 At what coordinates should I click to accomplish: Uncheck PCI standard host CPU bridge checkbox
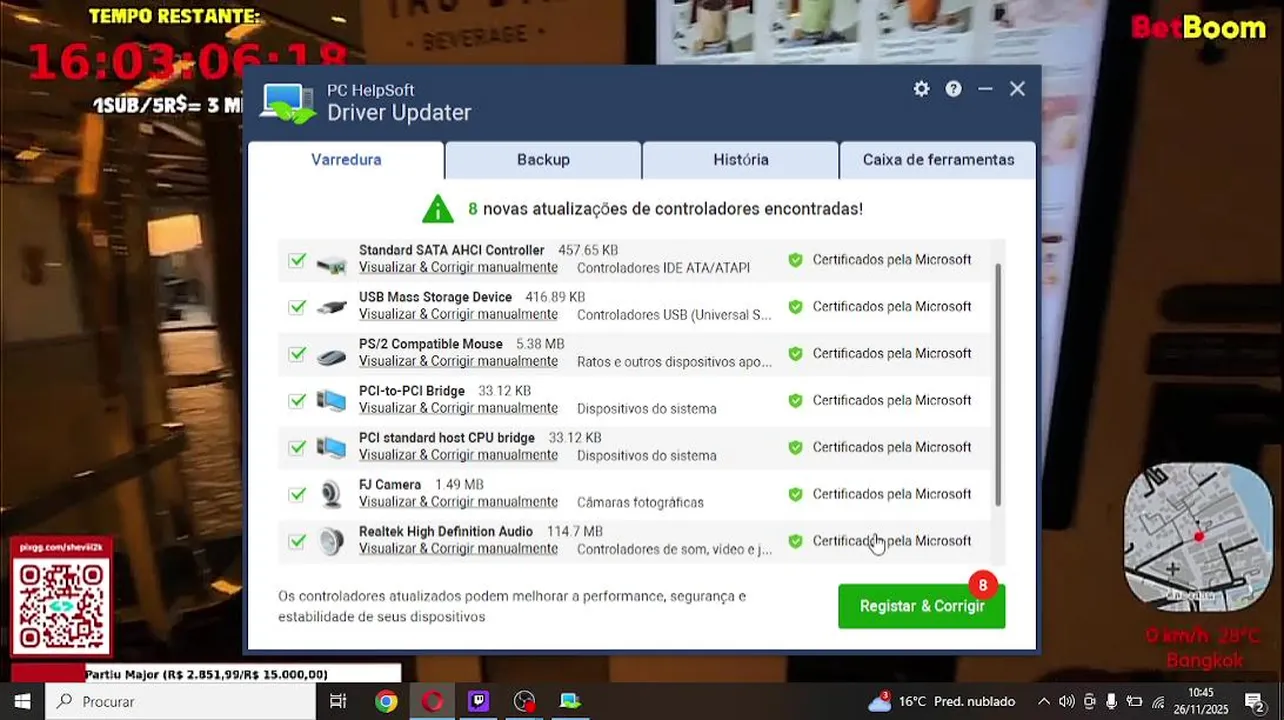[297, 448]
